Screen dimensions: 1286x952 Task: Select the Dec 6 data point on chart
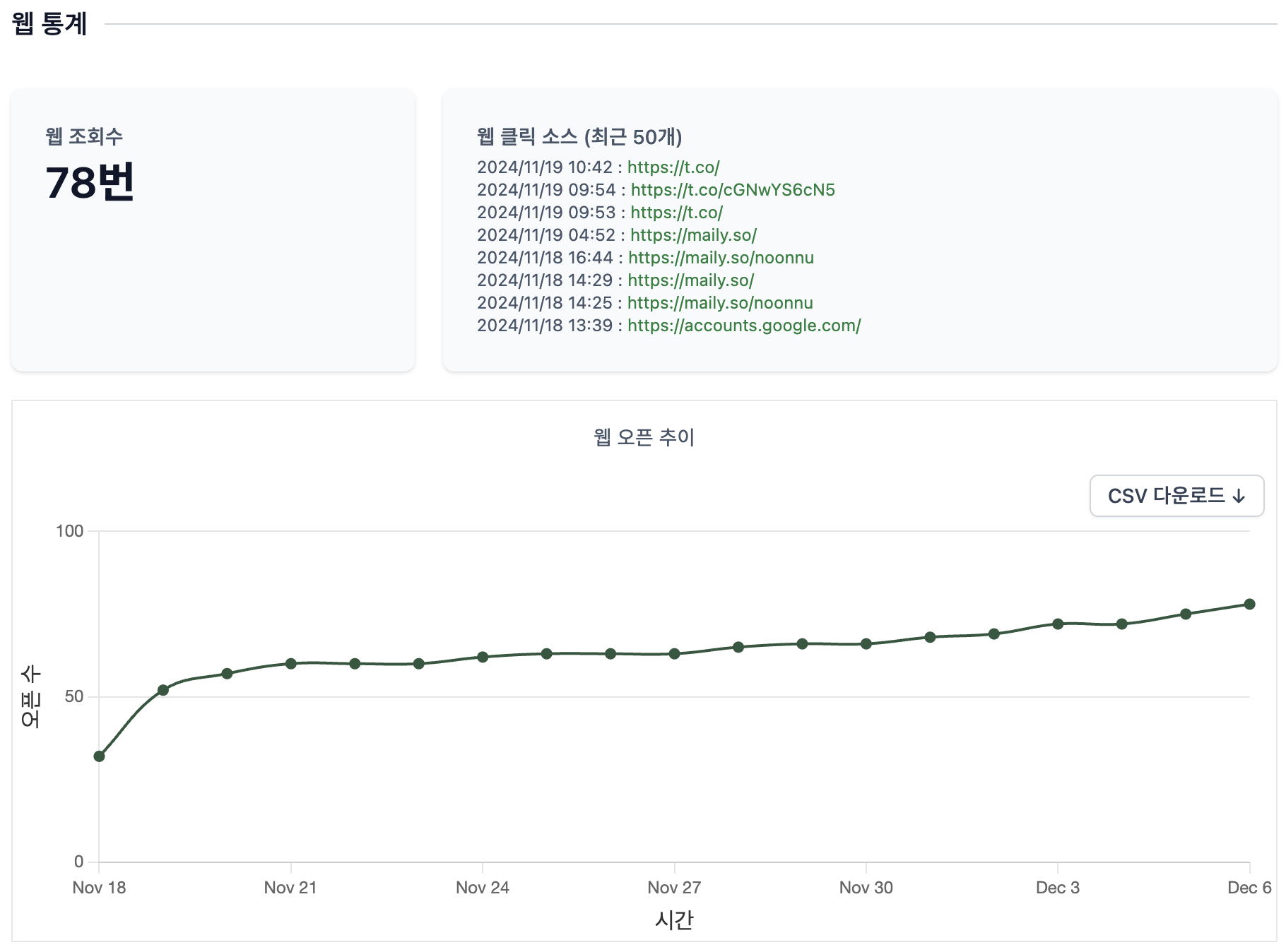click(x=1249, y=604)
